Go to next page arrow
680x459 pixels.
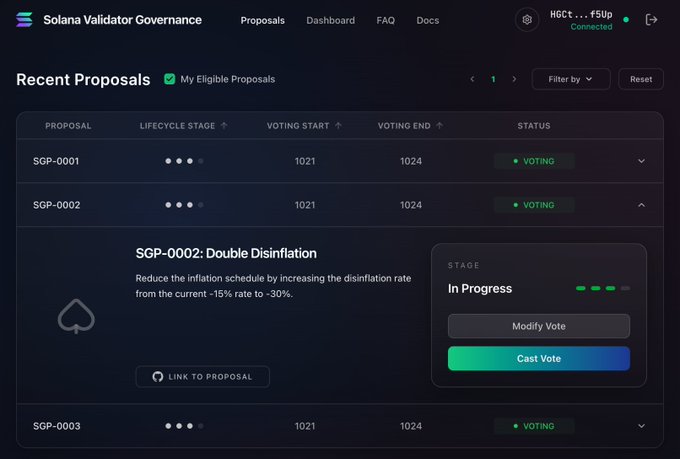514,79
